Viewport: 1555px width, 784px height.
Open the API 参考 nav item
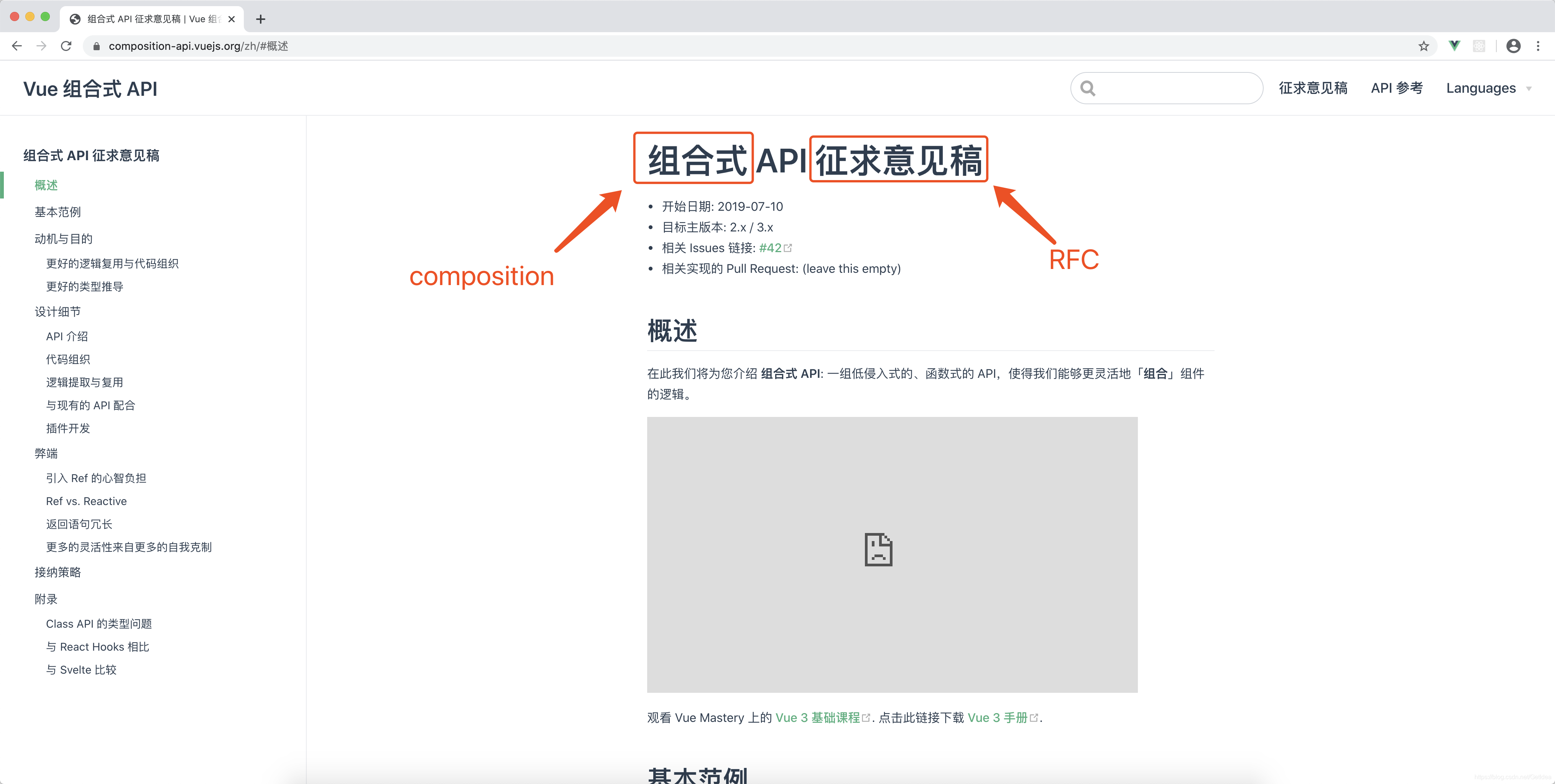click(x=1397, y=88)
